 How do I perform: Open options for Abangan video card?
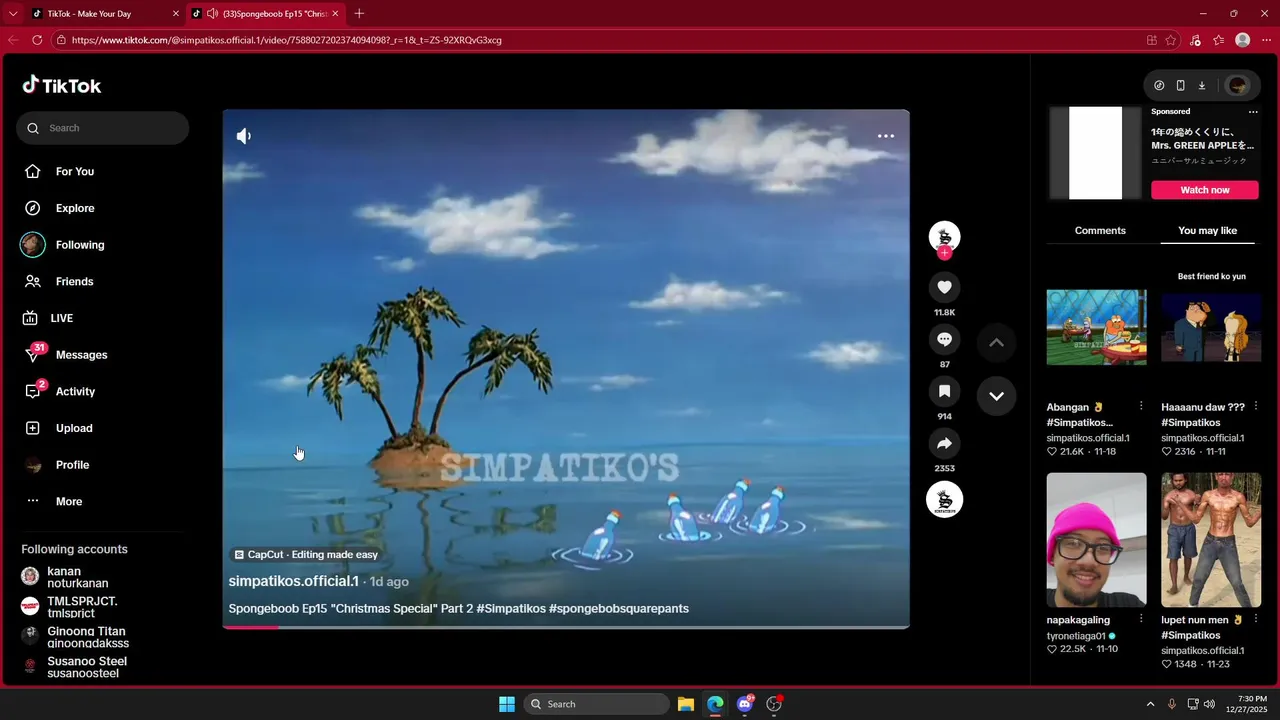tap(1141, 406)
